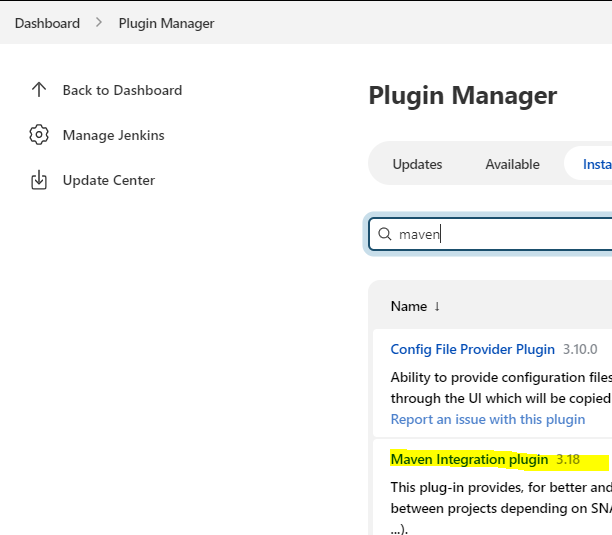Click the Dashboard breadcrumb link

(x=47, y=23)
